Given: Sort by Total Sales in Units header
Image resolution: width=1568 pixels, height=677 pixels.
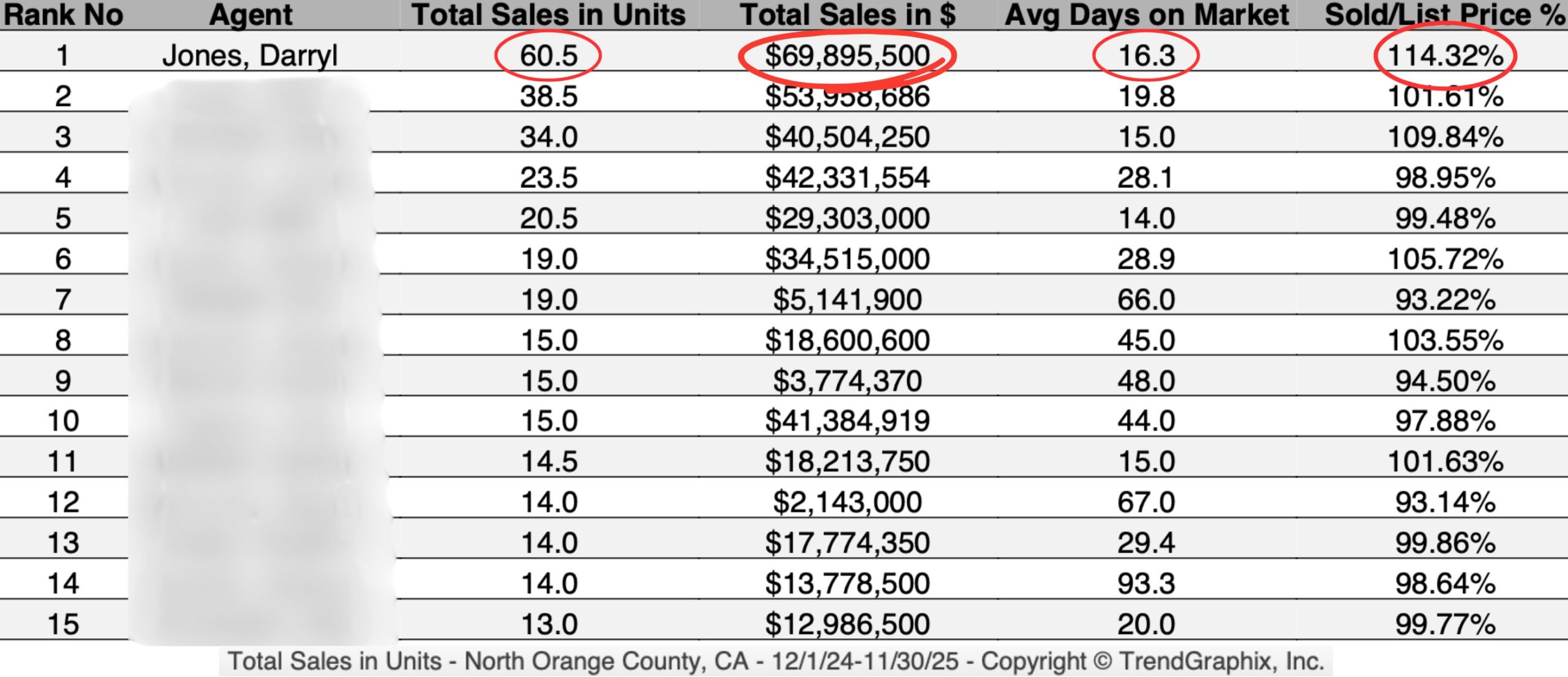Looking at the screenshot, I should click(548, 15).
